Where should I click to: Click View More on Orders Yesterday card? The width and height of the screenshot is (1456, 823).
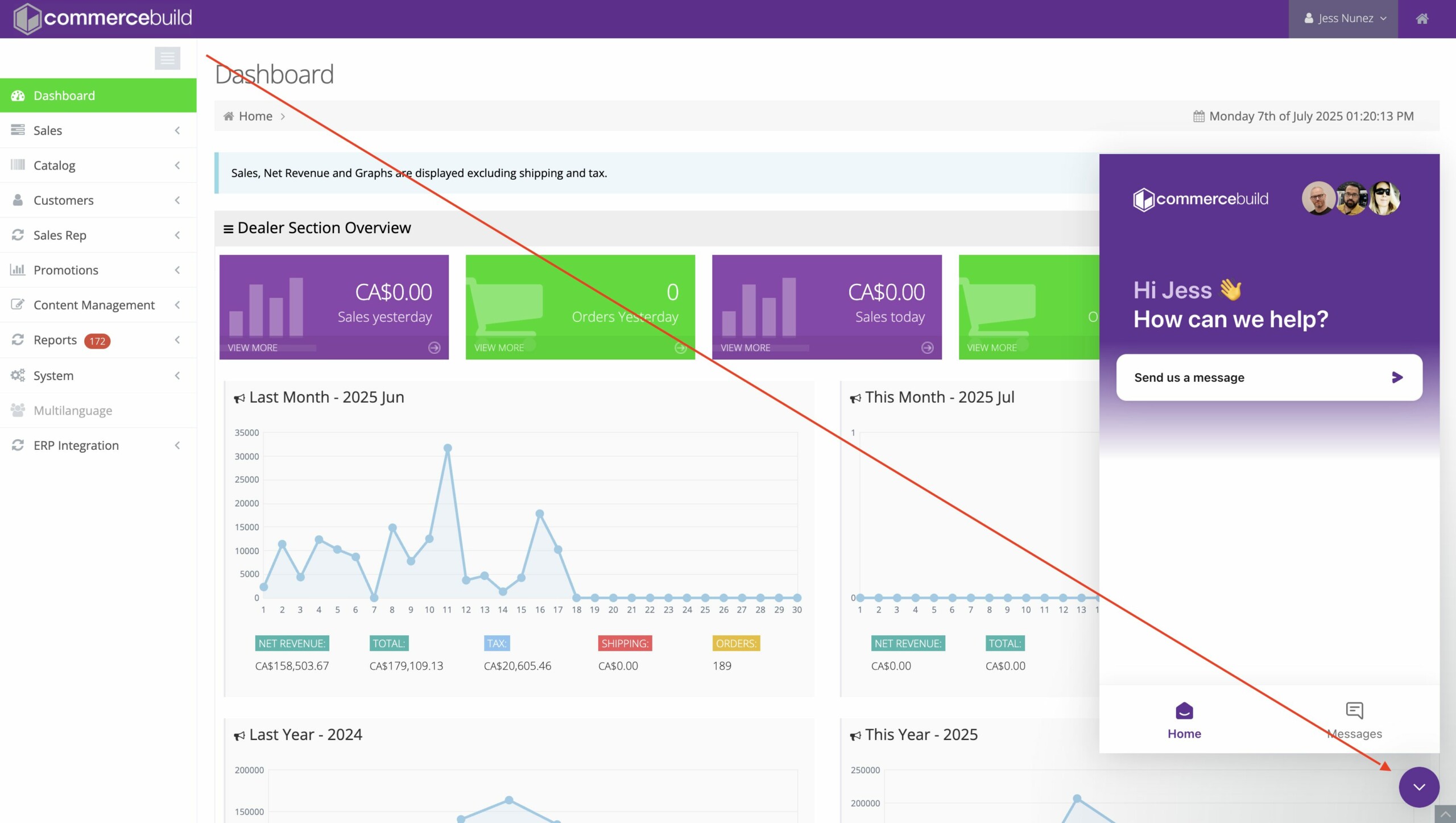click(499, 348)
